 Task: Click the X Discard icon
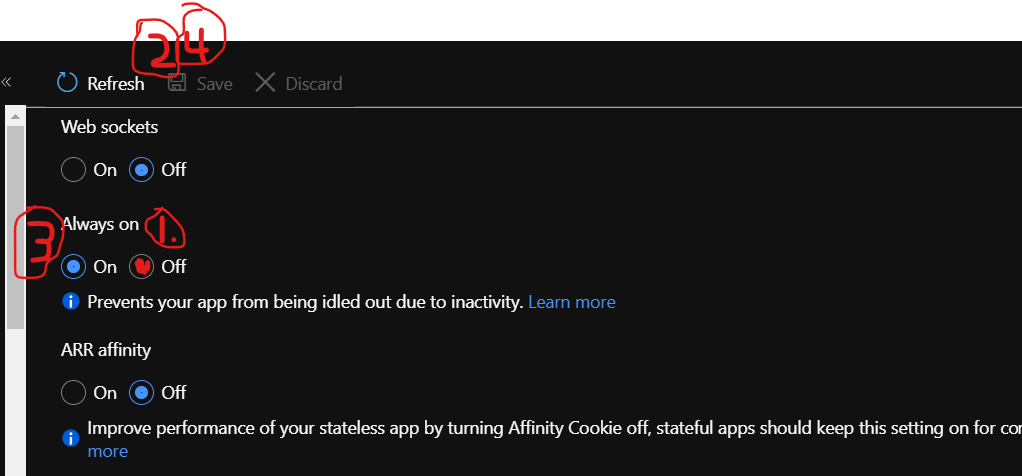point(265,83)
